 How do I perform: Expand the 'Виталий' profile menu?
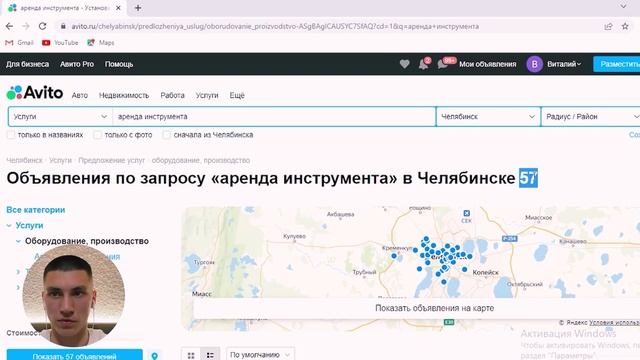[564, 64]
